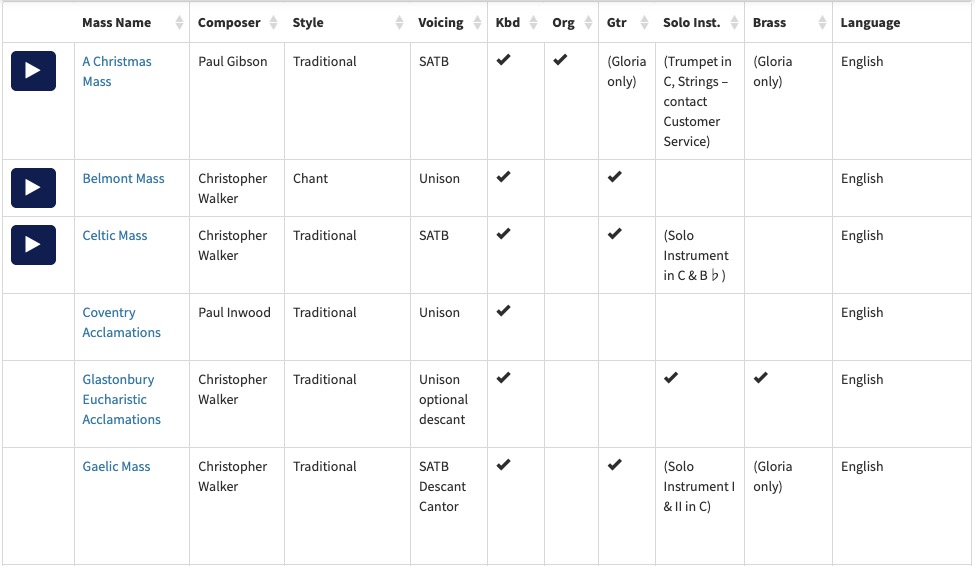Viewport: 975px width, 566px height.
Task: Sort by Voicing column arrows
Action: click(x=477, y=23)
